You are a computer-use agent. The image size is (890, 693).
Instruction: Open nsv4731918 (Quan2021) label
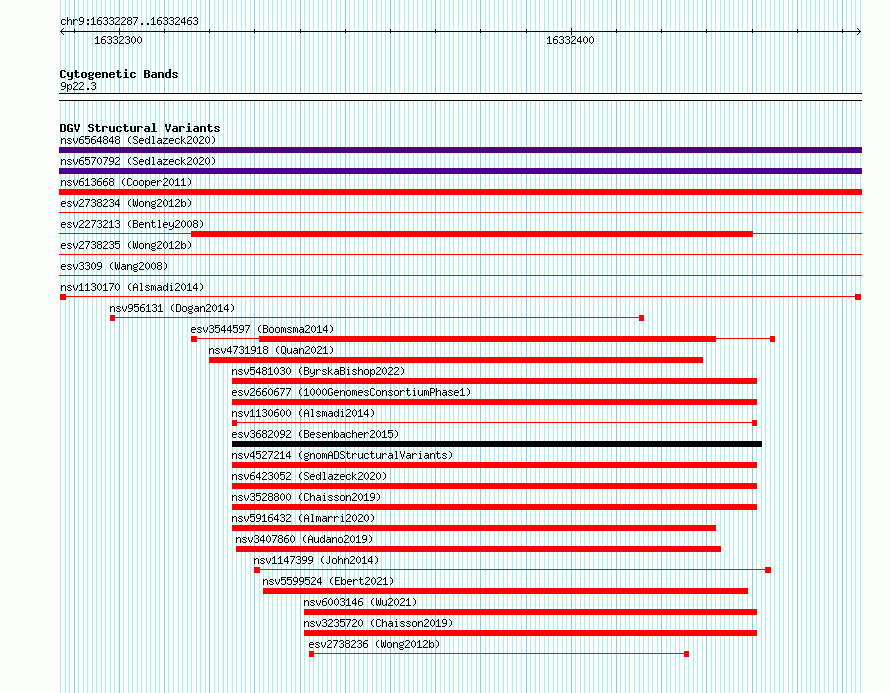pyautogui.click(x=271, y=350)
